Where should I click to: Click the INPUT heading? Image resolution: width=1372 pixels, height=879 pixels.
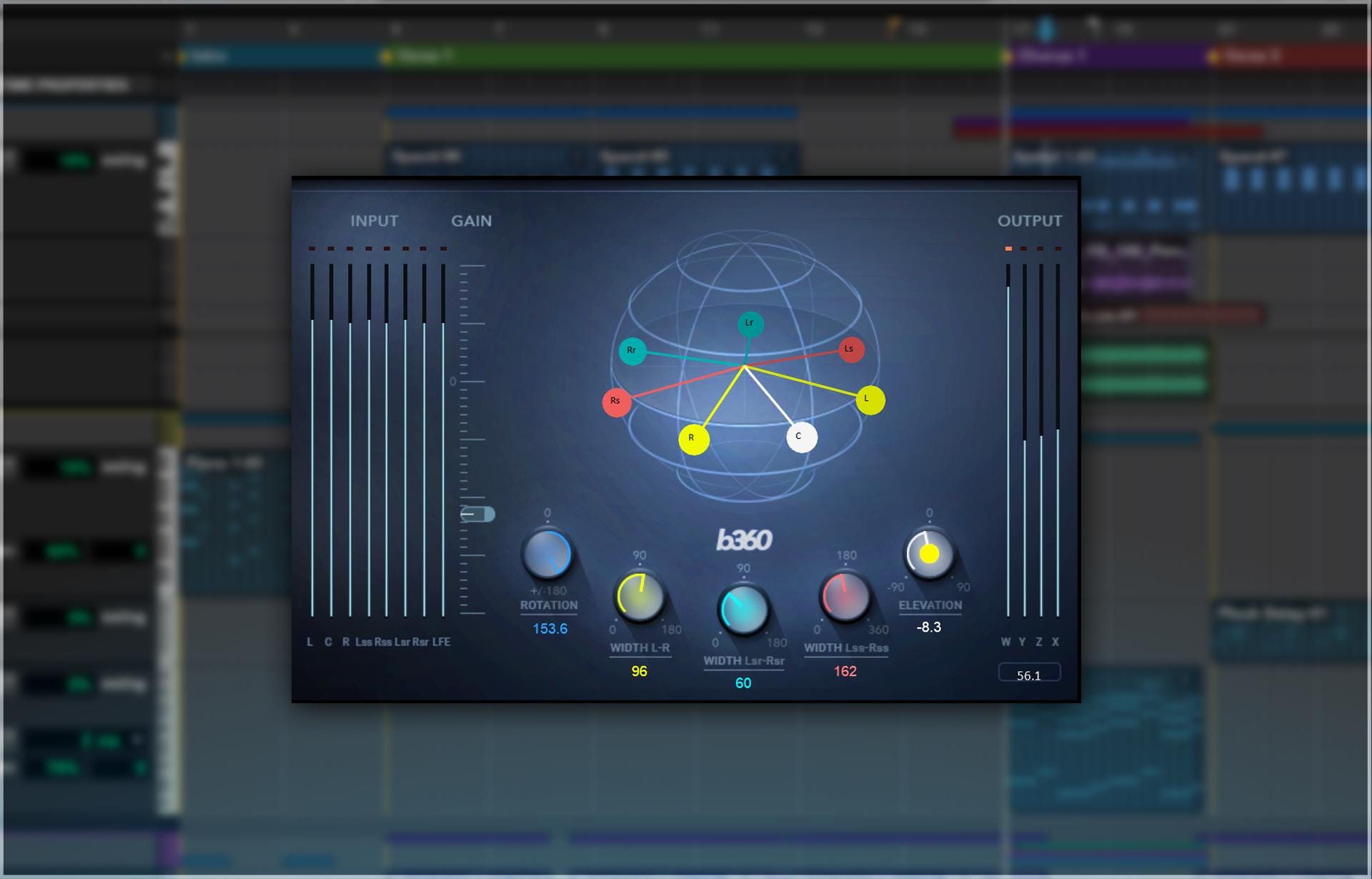[x=374, y=221]
